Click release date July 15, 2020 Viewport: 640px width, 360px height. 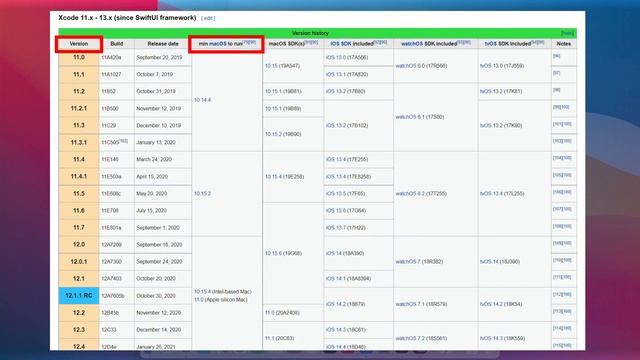[x=151, y=211]
